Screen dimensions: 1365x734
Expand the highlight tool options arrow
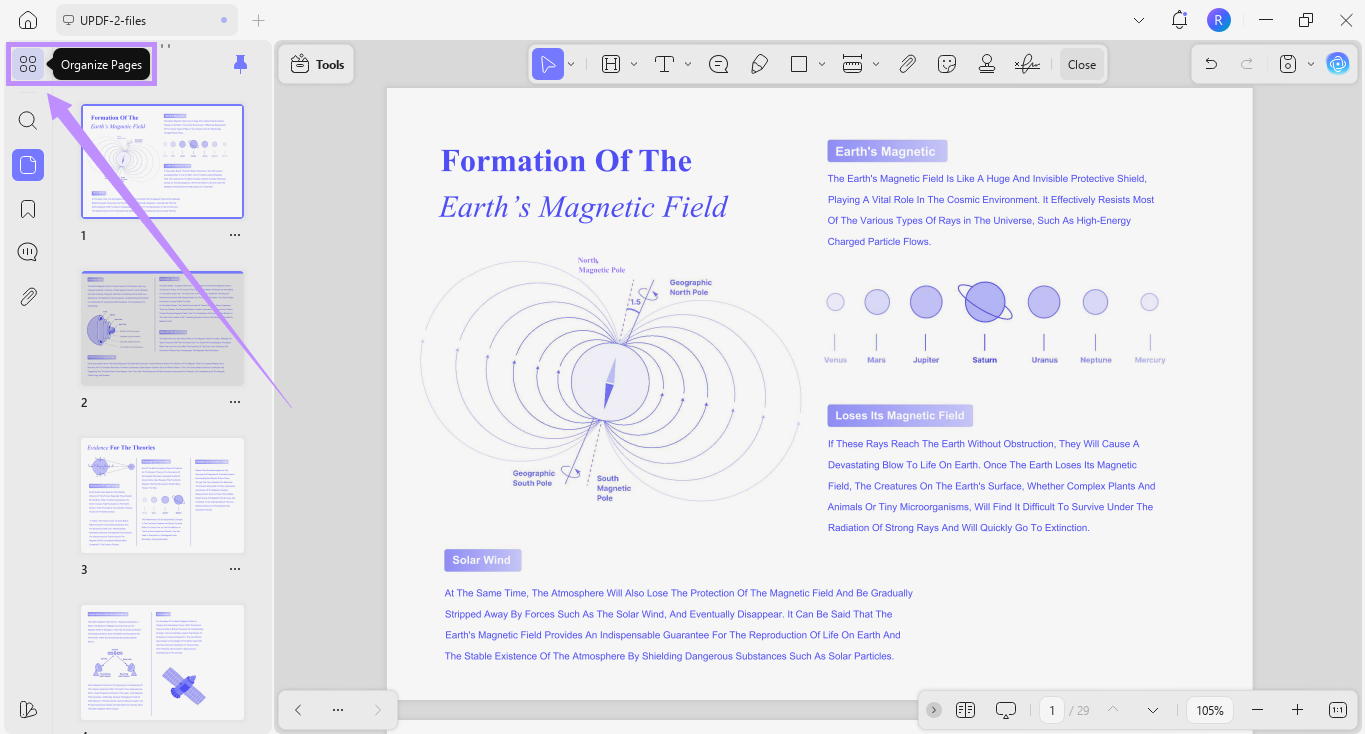(x=634, y=64)
